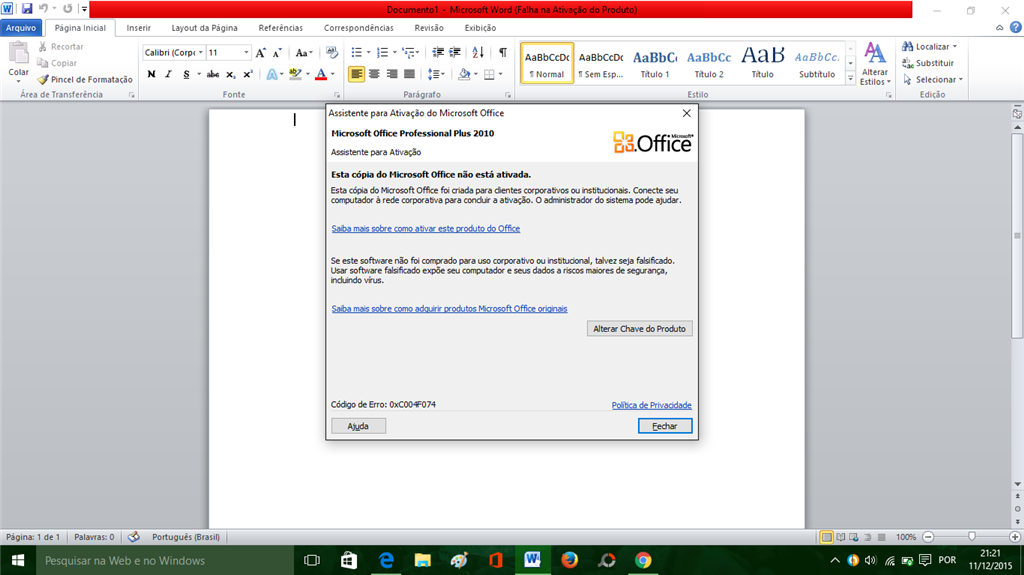Sort text with the A-Z sort icon
This screenshot has width=1024, height=575.
pyautogui.click(x=478, y=53)
